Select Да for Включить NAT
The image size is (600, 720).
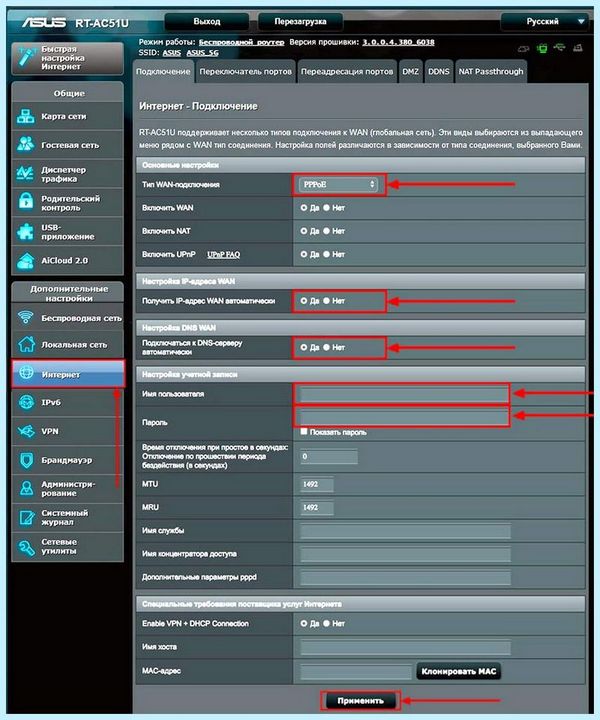[x=303, y=231]
